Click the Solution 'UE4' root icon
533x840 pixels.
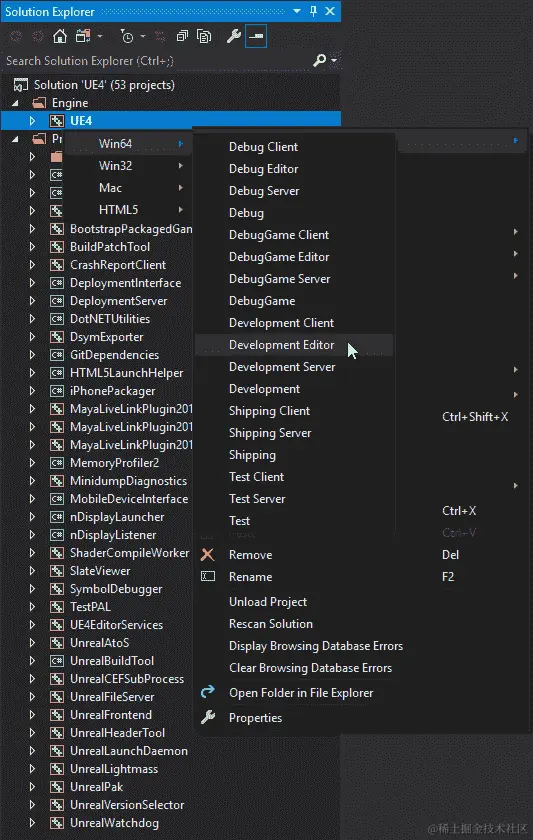point(20,85)
